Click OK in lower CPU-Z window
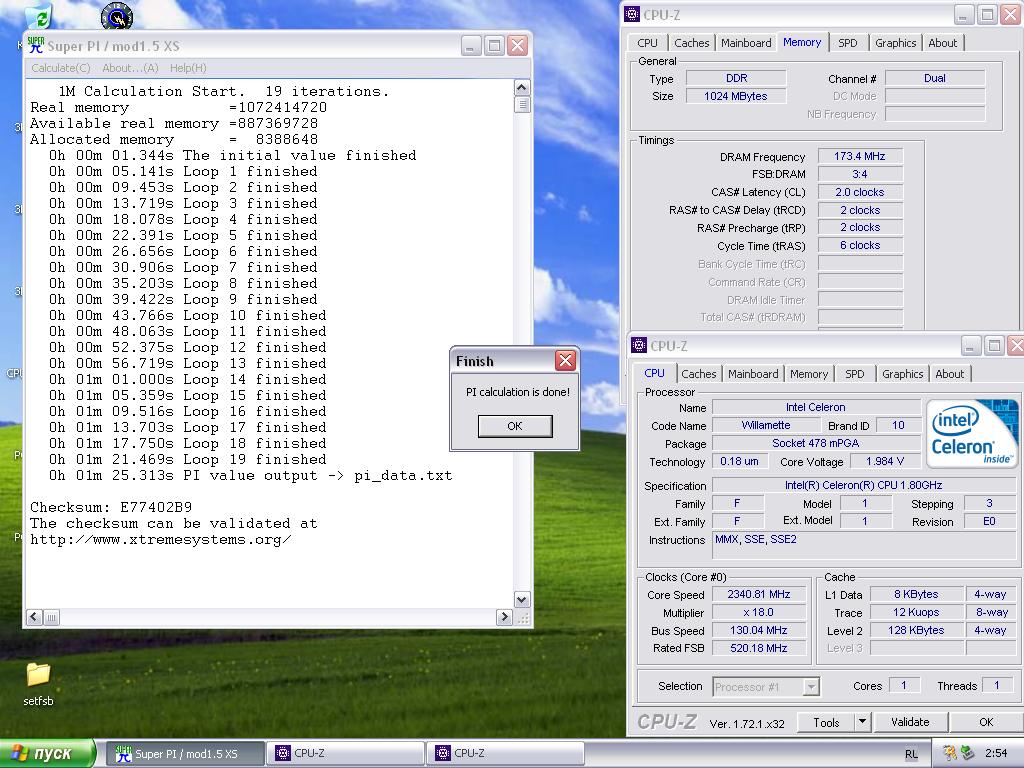 (x=985, y=722)
